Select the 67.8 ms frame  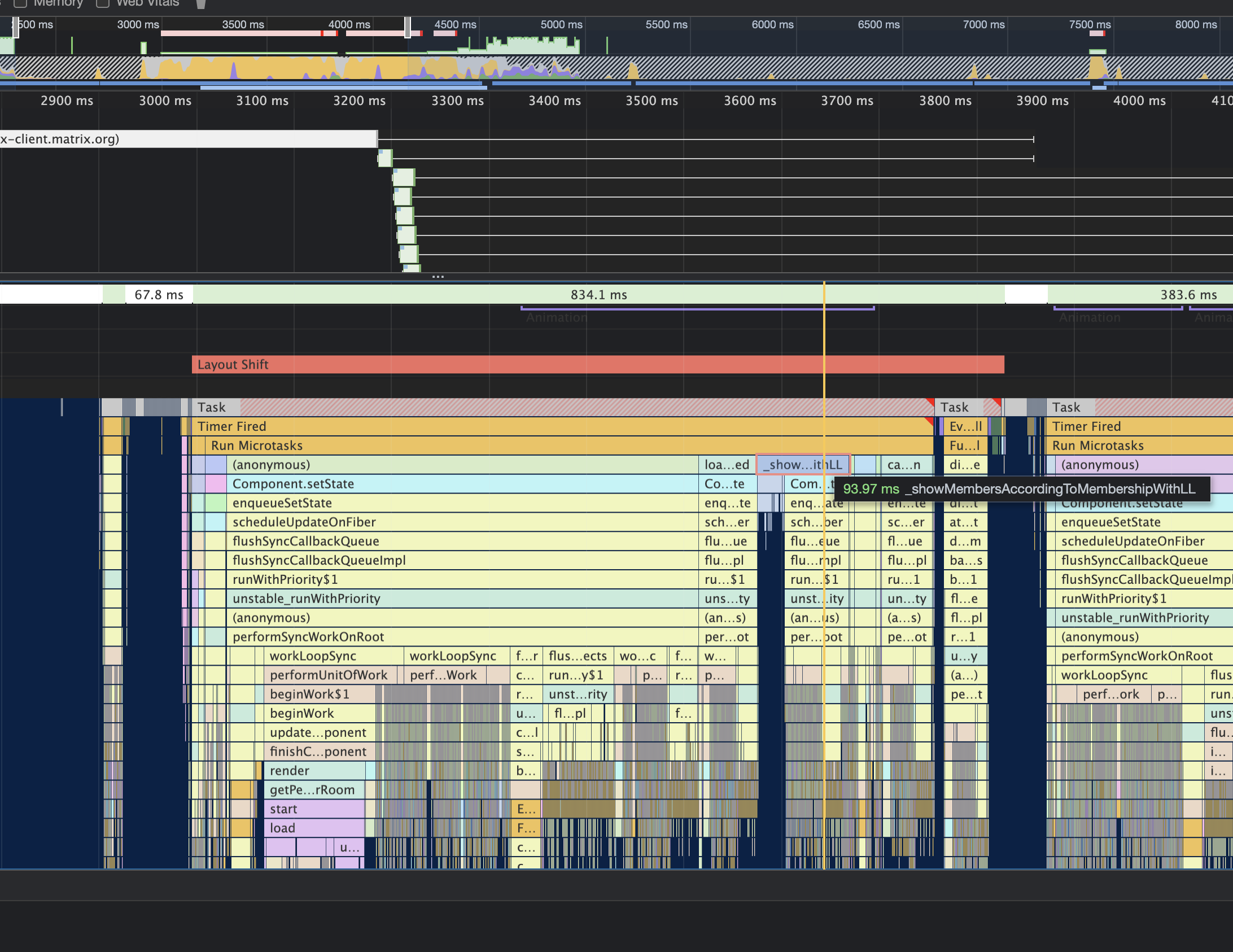tap(159, 295)
